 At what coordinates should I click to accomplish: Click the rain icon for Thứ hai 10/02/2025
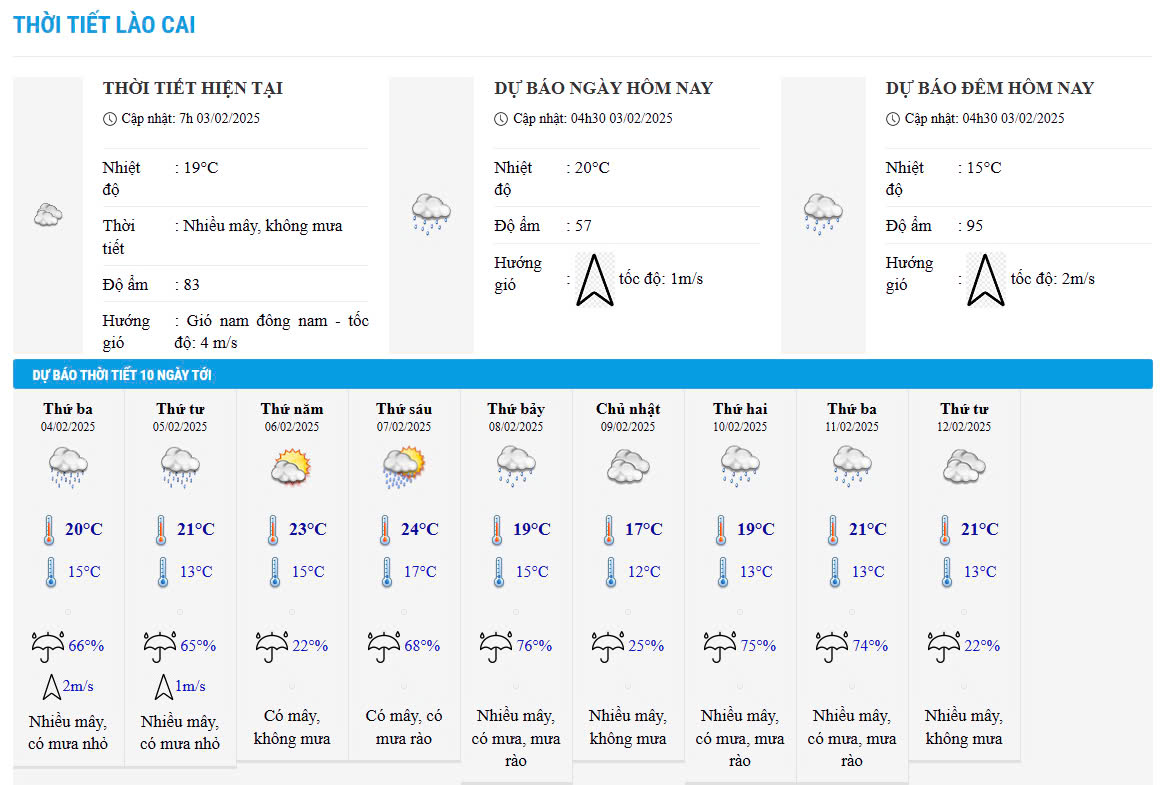pyautogui.click(x=740, y=466)
